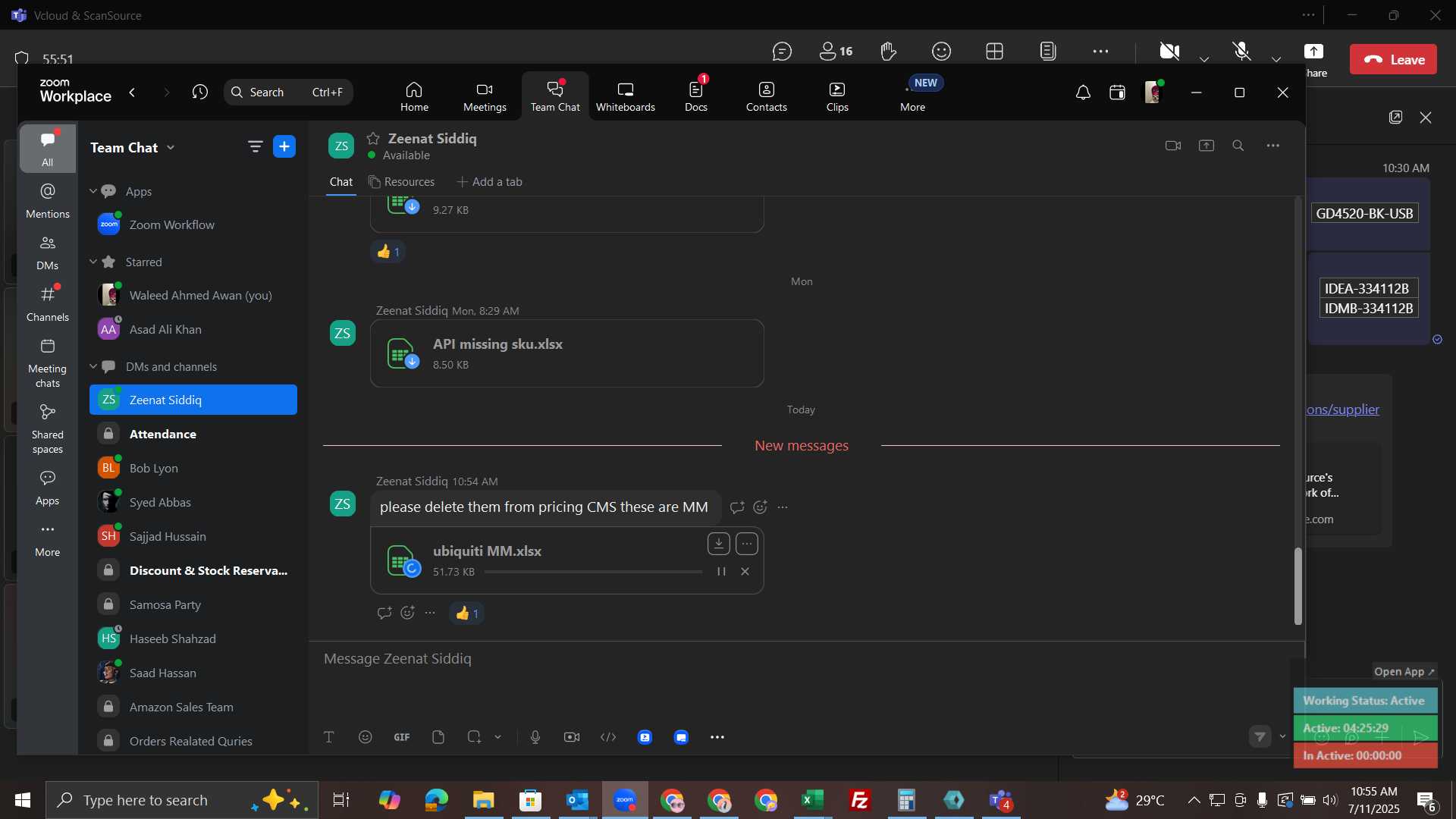Click the chat vertical scrollbar

pyautogui.click(x=1298, y=585)
